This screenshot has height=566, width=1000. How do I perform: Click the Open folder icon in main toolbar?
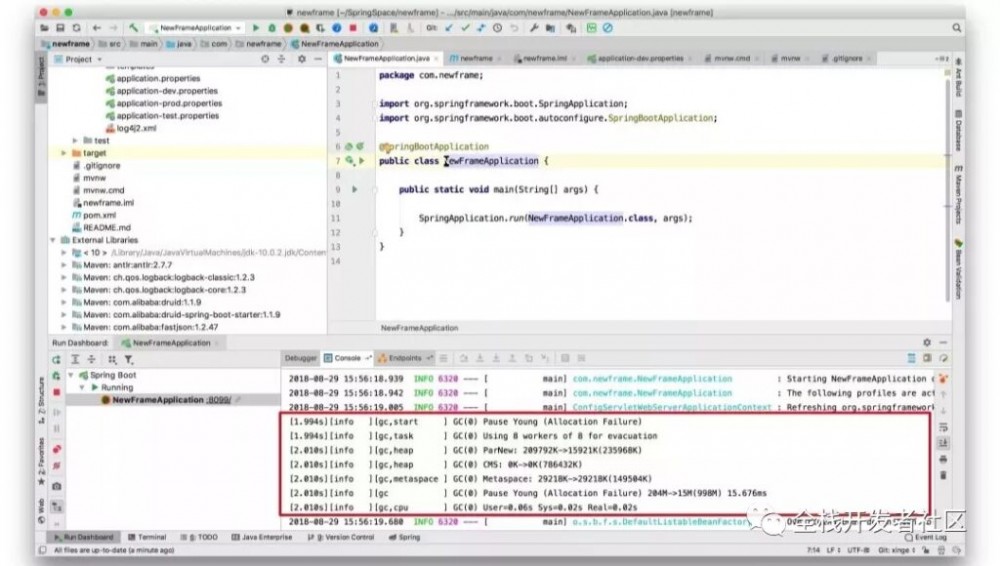point(44,28)
